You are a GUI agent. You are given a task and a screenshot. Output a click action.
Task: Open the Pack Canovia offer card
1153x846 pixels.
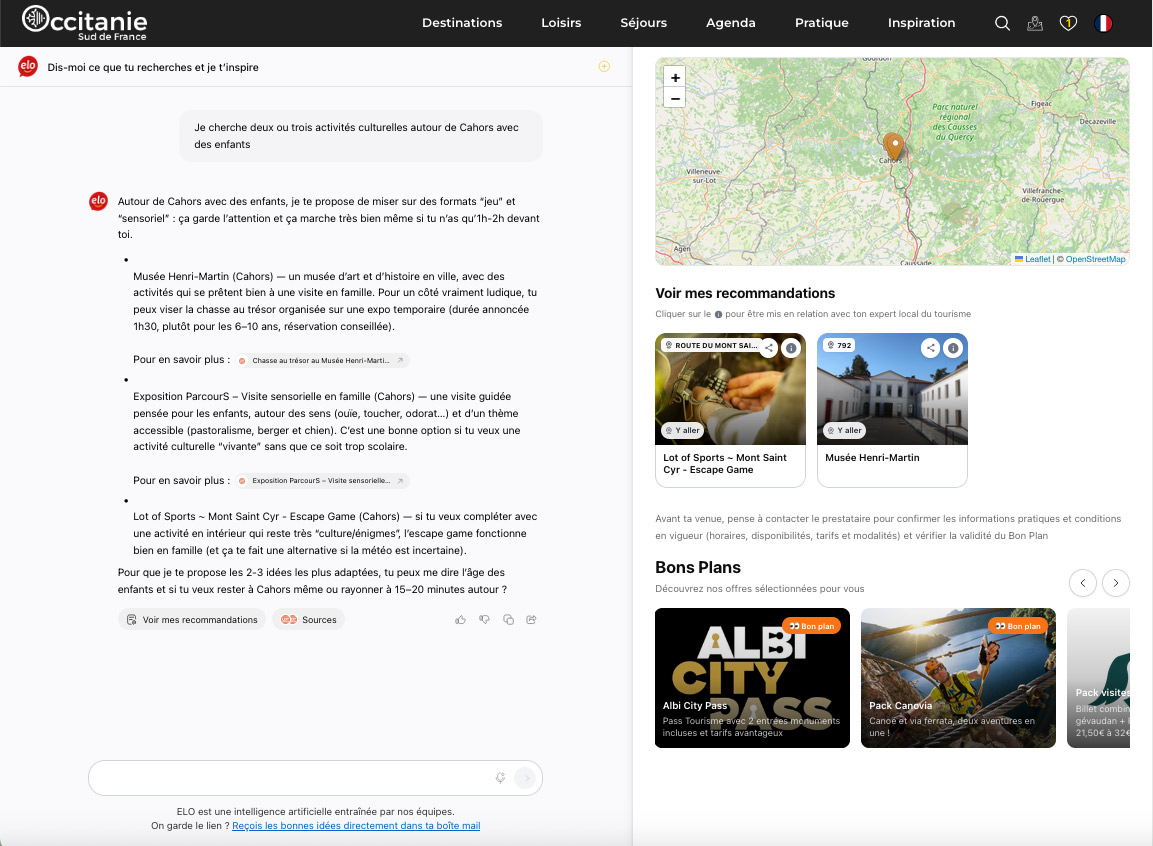pos(958,678)
